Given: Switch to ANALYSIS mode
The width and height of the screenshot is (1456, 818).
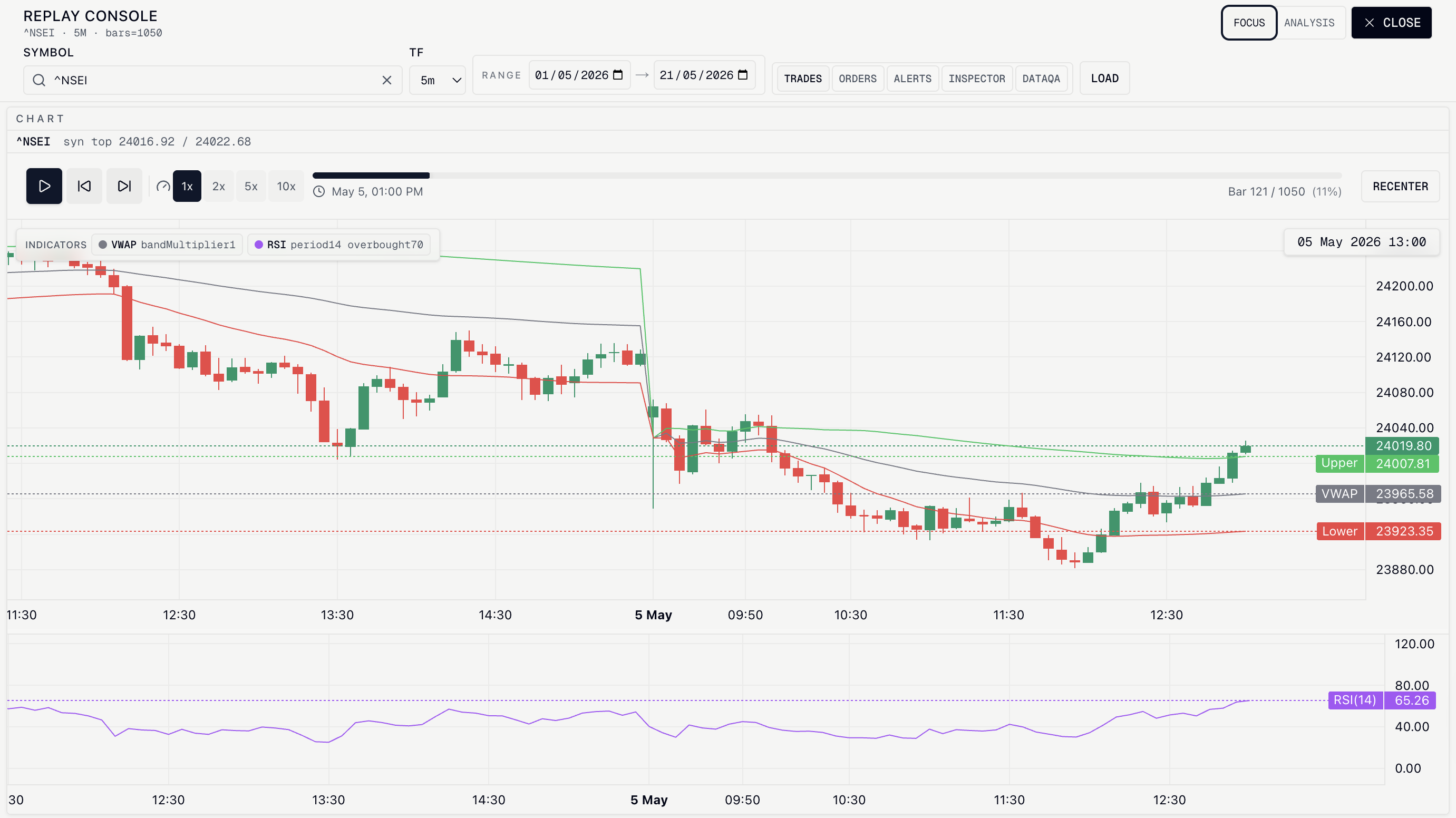Looking at the screenshot, I should 1309,23.
